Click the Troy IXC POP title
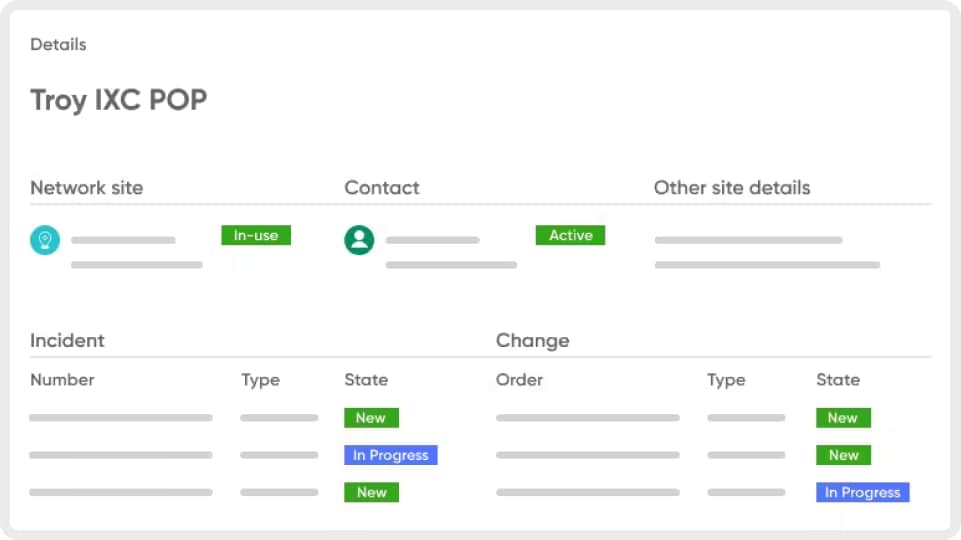The width and height of the screenshot is (961, 540). tap(119, 100)
